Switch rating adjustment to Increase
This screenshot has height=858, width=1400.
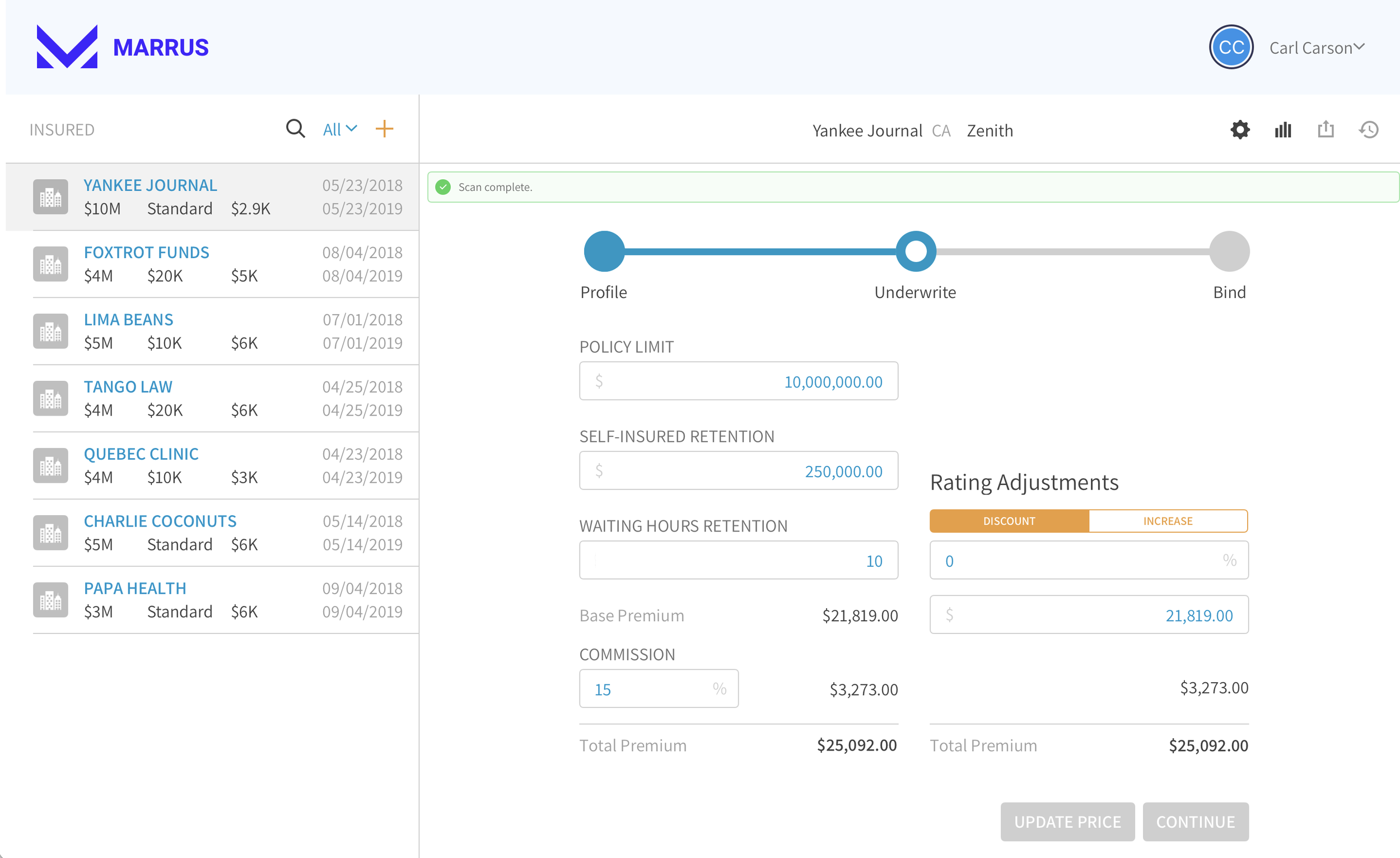click(1168, 521)
